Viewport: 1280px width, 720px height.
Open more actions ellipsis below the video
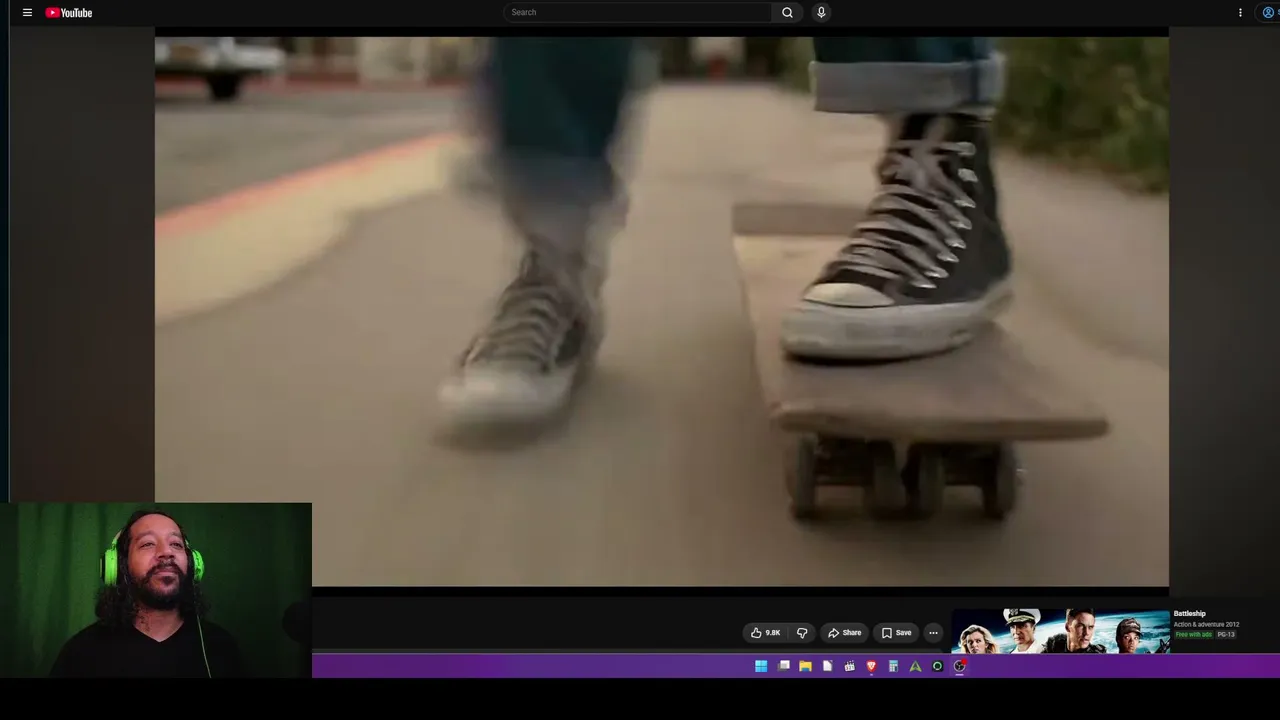point(933,633)
